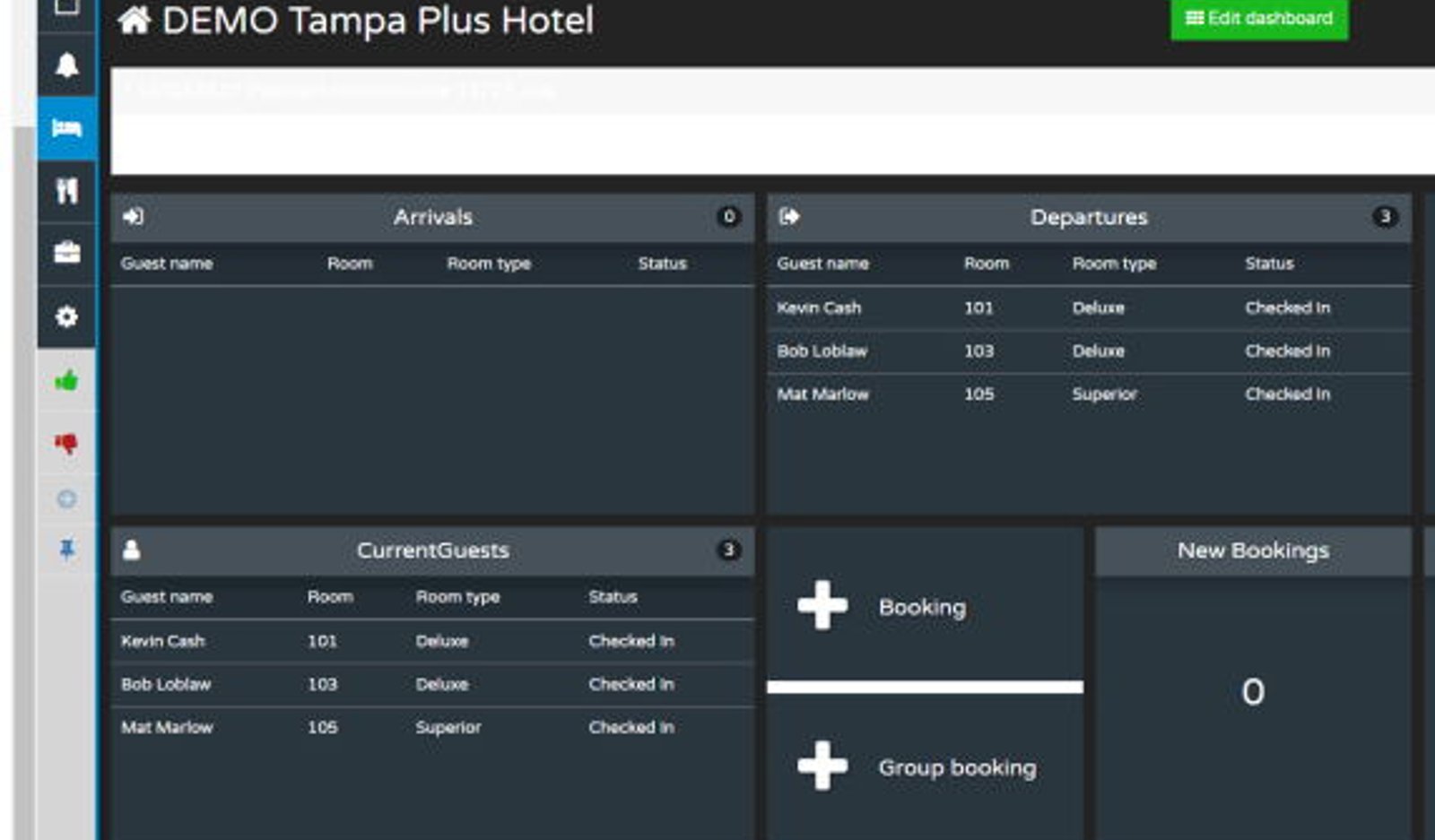Open Mat Marlow in CurrentGuests list

[x=166, y=727]
